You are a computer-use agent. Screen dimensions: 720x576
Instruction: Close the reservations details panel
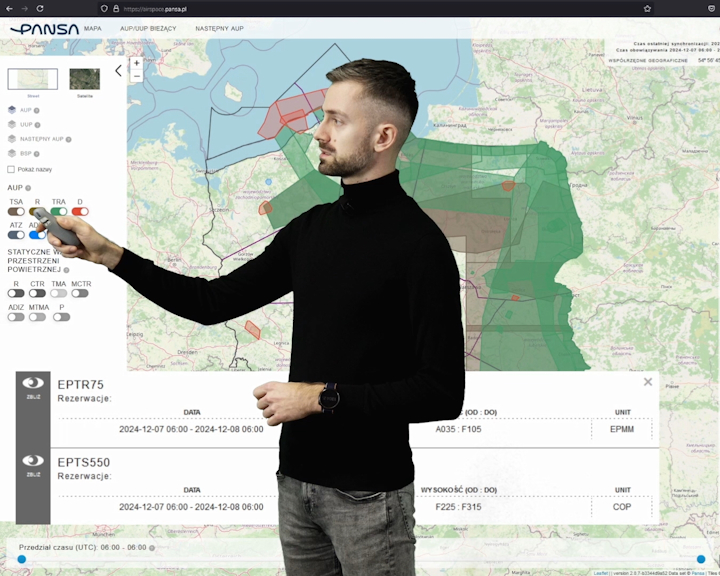click(648, 382)
